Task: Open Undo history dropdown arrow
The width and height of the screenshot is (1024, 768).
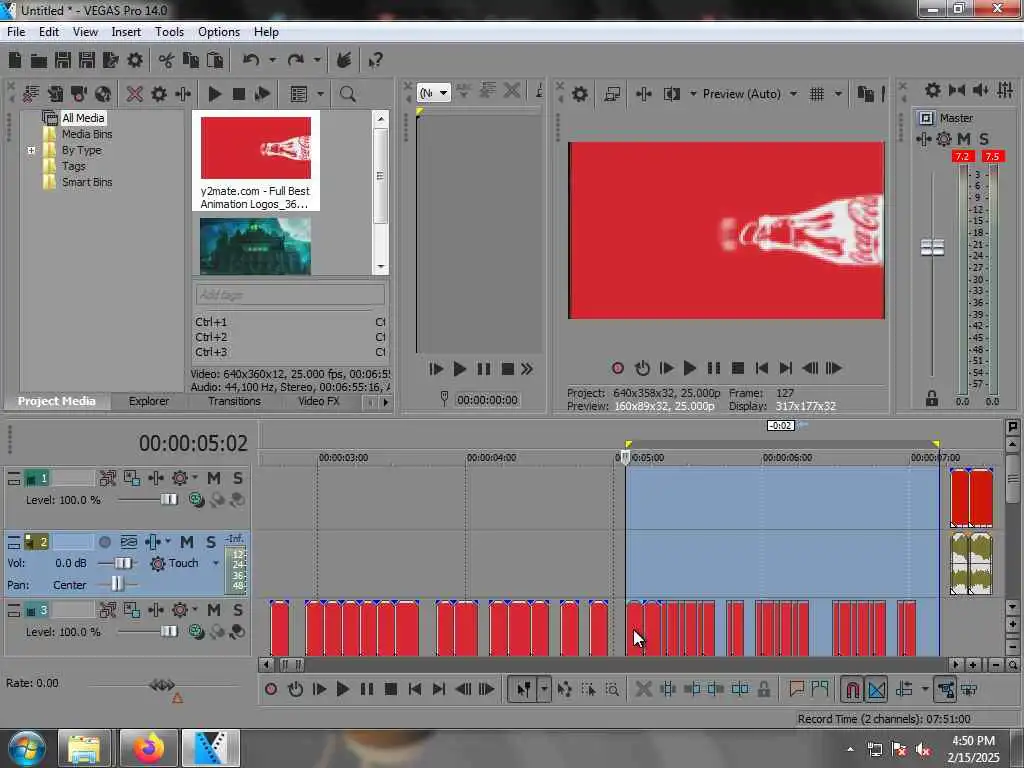Action: (272, 61)
